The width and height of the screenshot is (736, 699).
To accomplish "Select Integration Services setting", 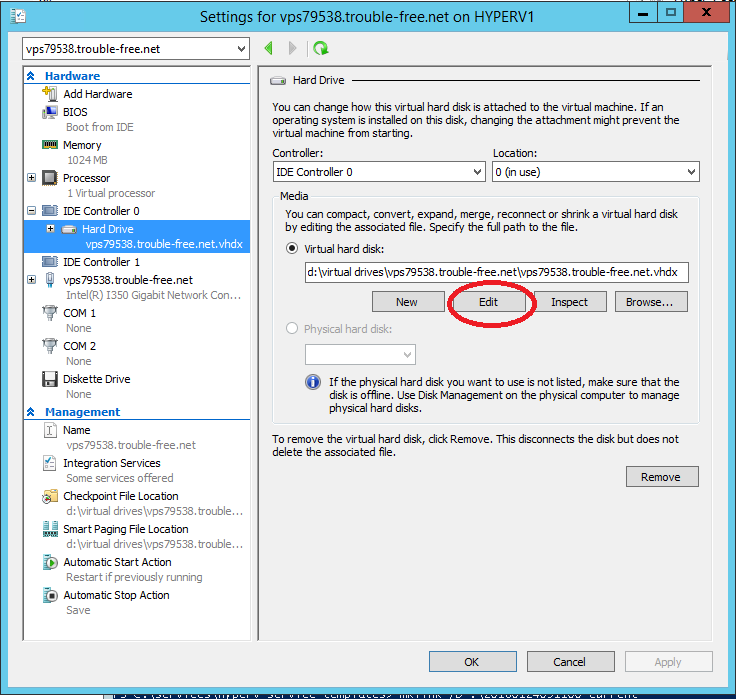I will pyautogui.click(x=112, y=463).
